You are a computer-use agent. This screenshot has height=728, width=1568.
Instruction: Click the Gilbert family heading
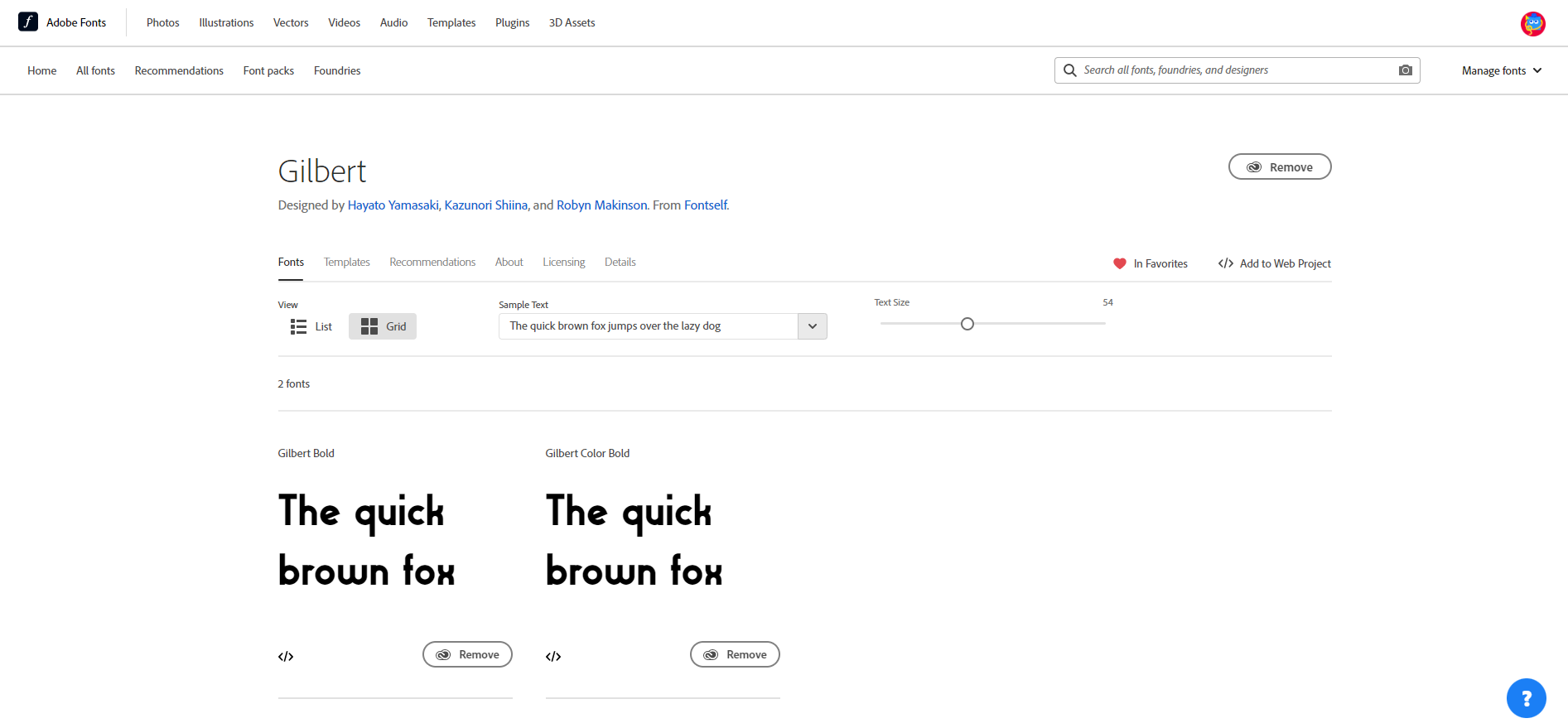[322, 171]
